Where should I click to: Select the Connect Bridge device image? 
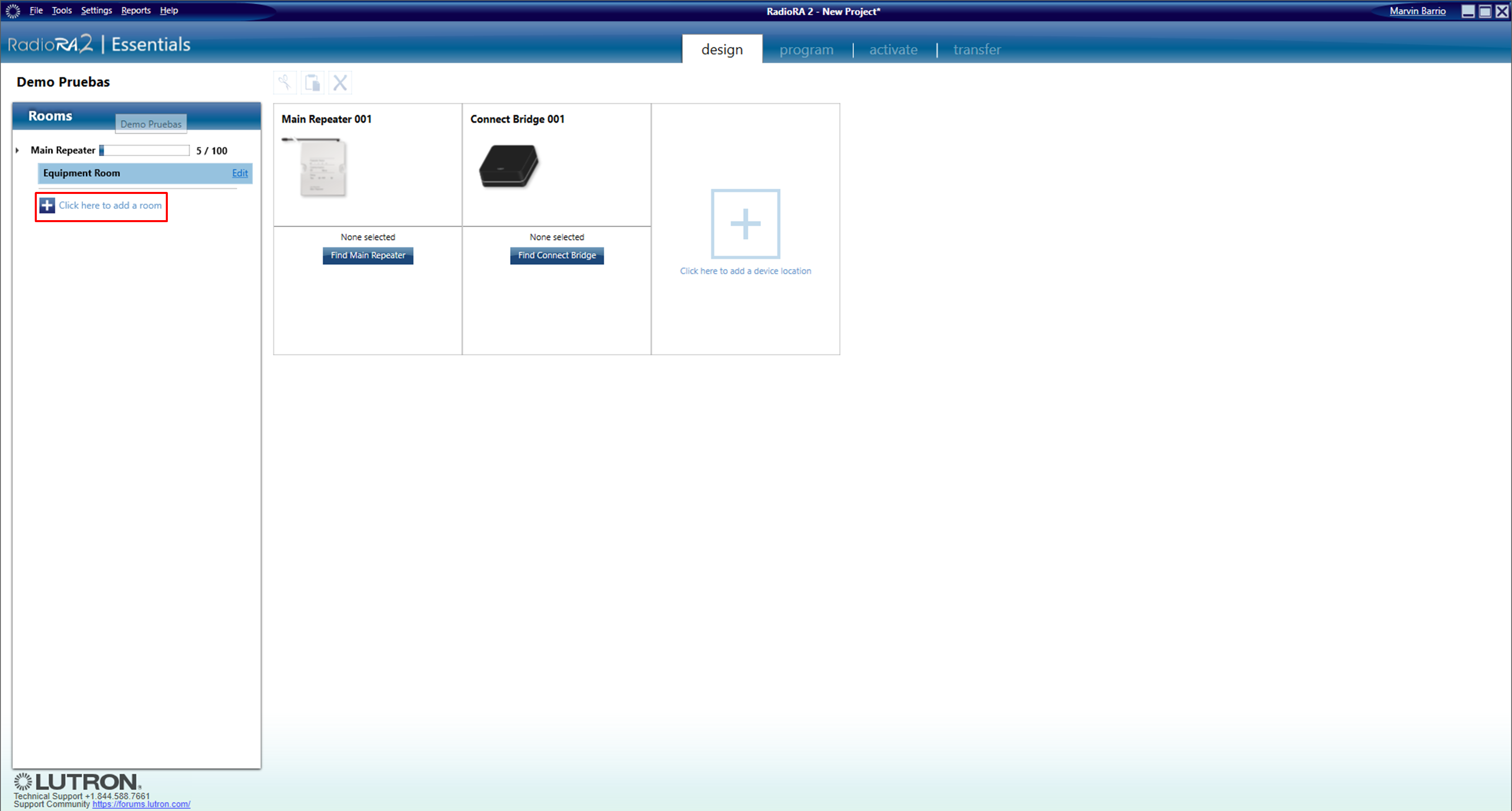509,166
